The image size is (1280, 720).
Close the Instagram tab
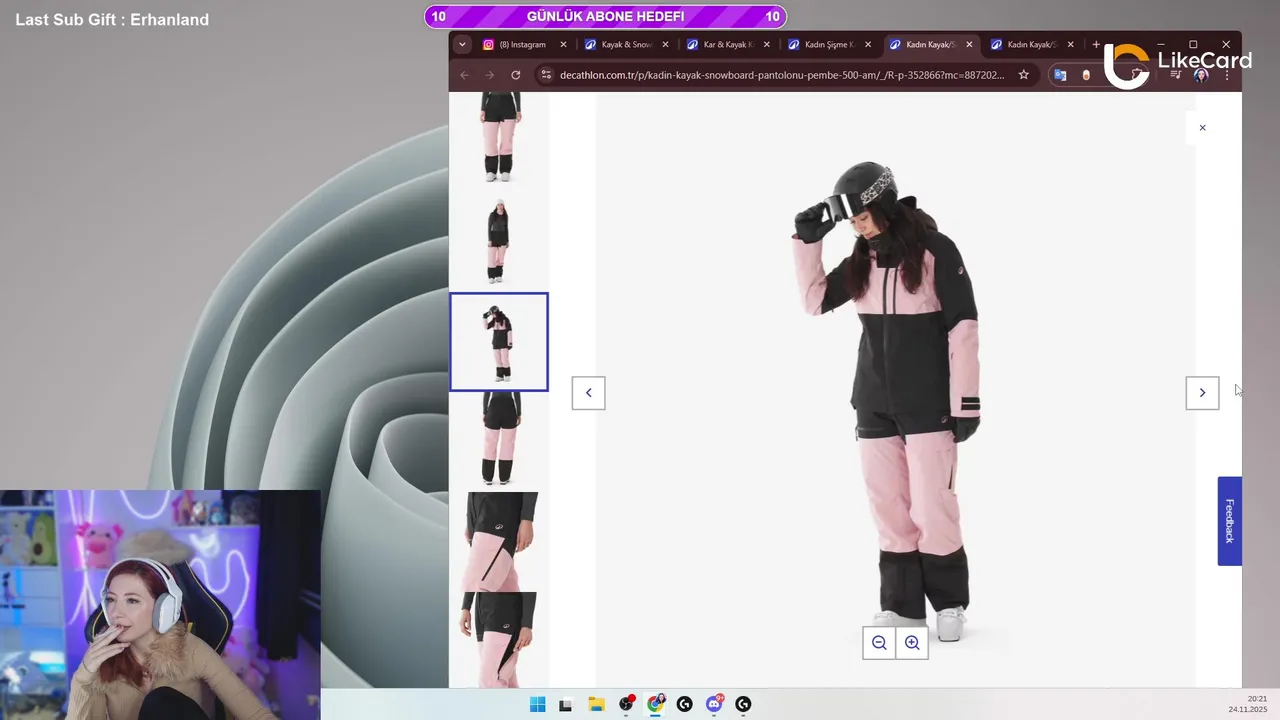[x=563, y=44]
